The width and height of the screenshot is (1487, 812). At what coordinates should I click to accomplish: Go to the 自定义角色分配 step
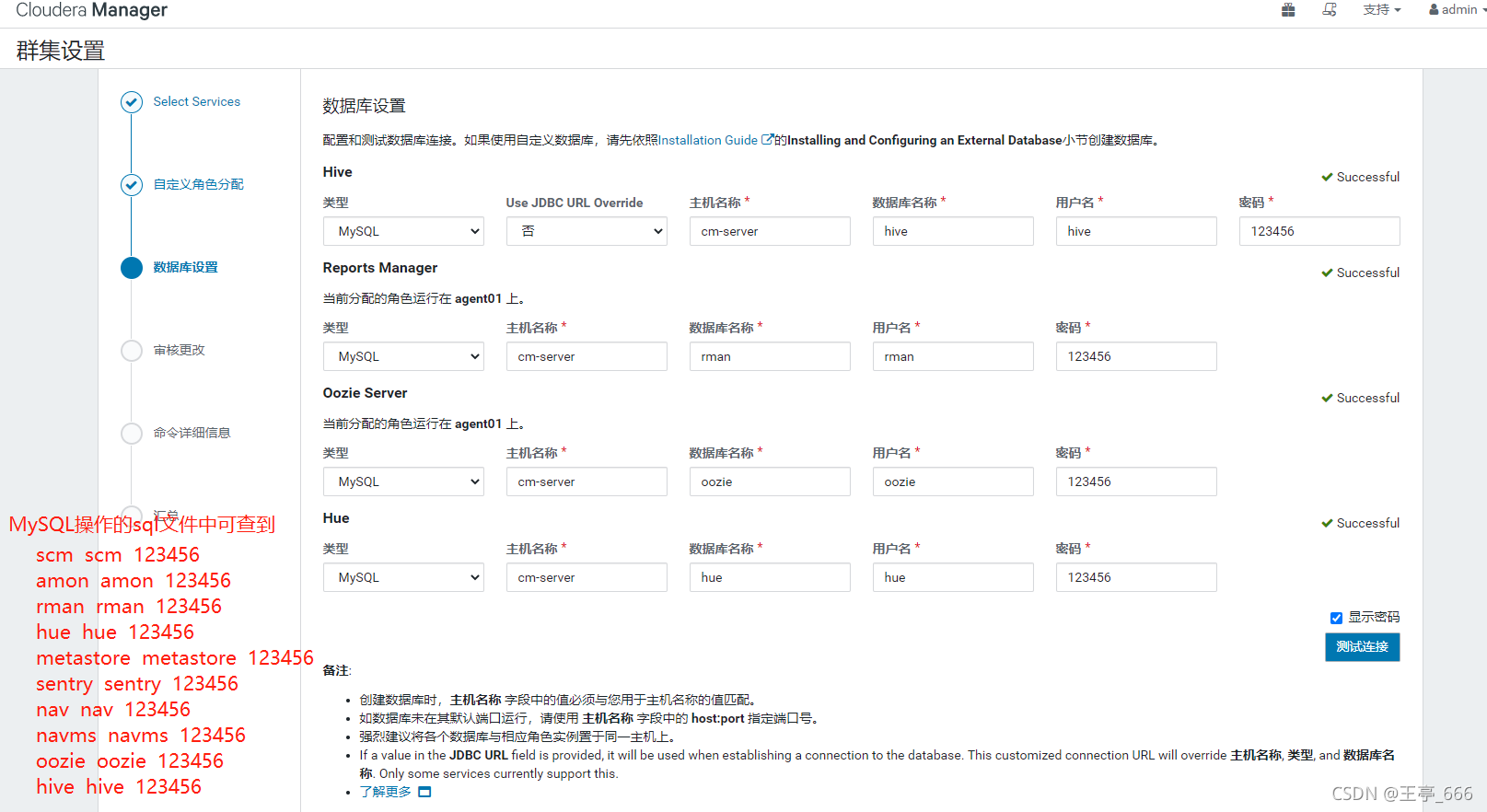[199, 184]
